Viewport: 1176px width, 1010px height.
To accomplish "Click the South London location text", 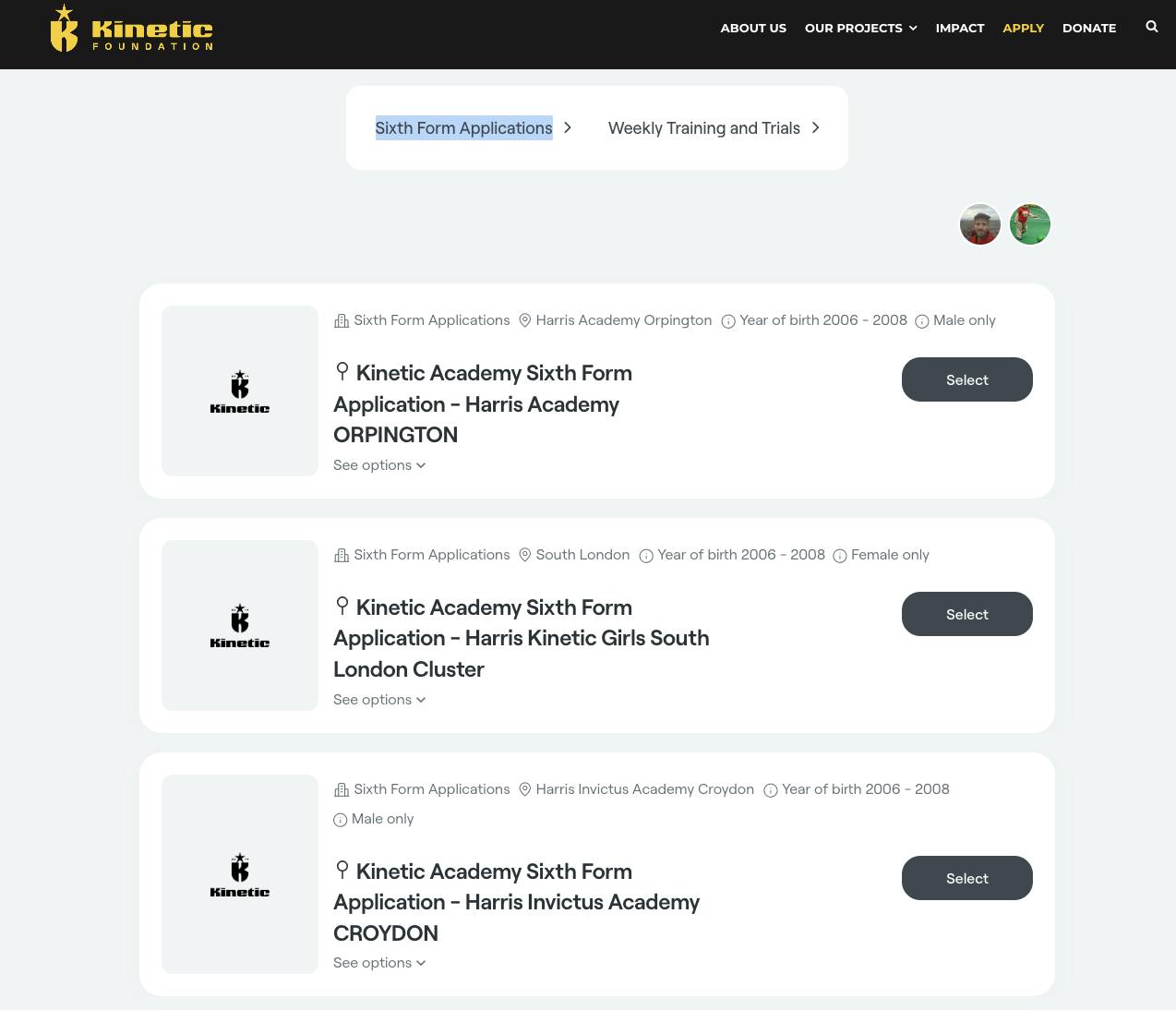I will [x=582, y=555].
